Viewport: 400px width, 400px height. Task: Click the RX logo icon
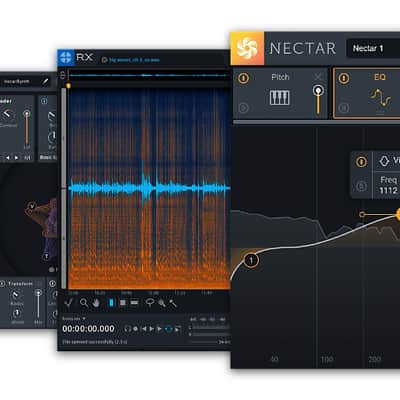[x=66, y=58]
